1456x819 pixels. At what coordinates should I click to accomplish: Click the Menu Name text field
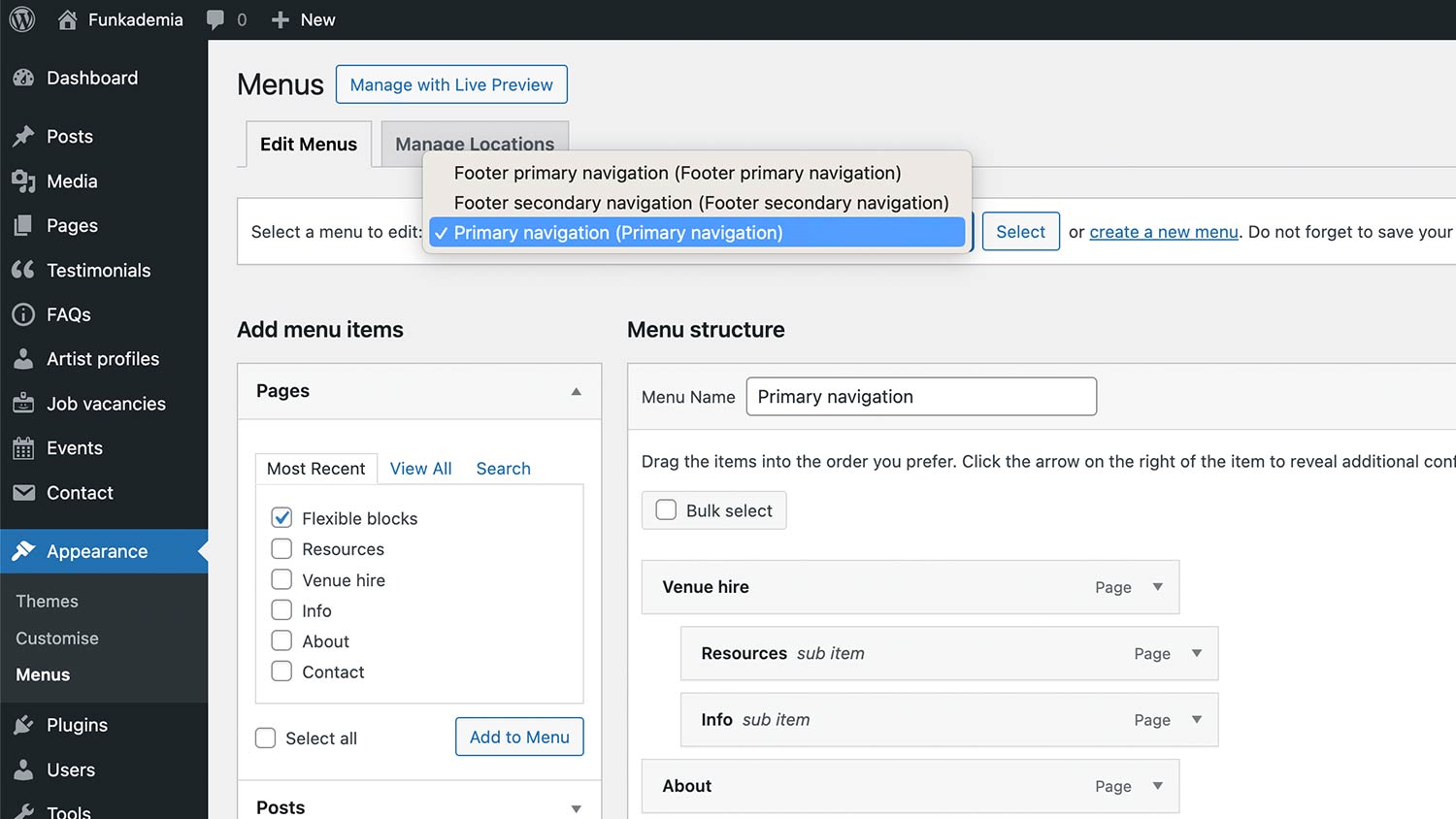click(x=920, y=397)
